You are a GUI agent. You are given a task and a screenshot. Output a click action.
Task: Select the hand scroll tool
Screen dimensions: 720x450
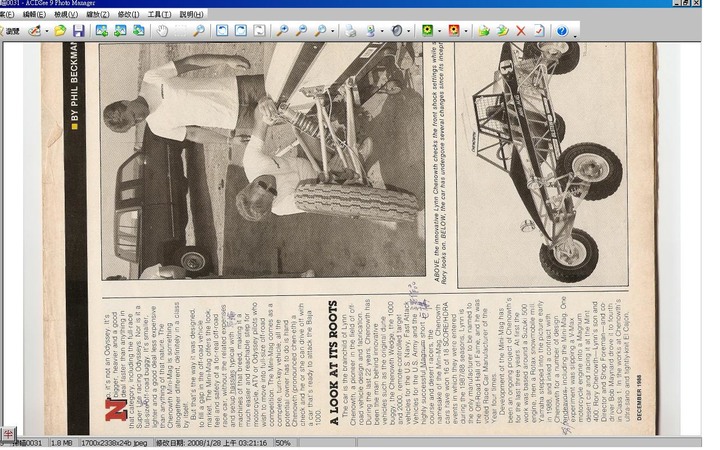tap(162, 31)
